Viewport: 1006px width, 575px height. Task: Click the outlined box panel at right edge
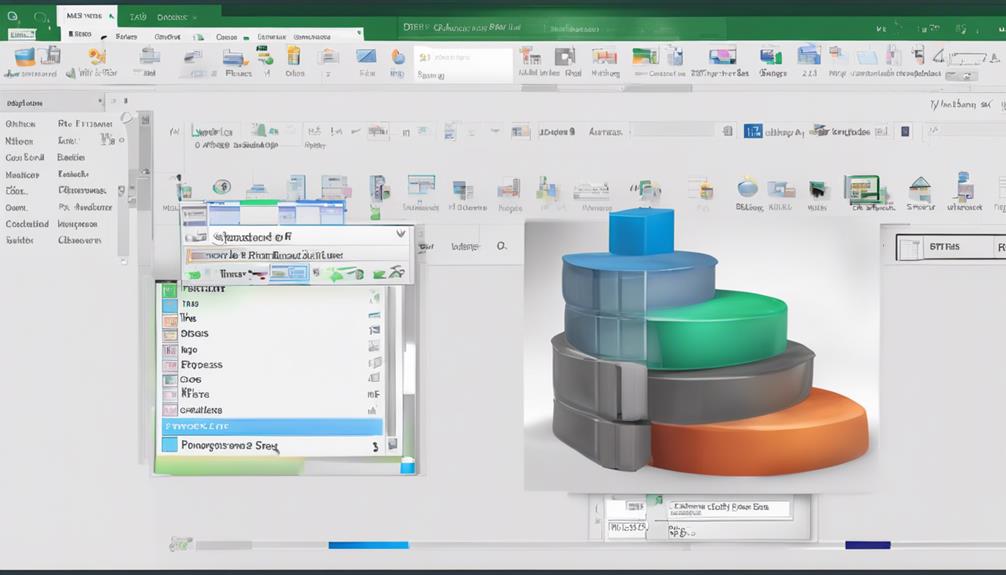[x=951, y=246]
